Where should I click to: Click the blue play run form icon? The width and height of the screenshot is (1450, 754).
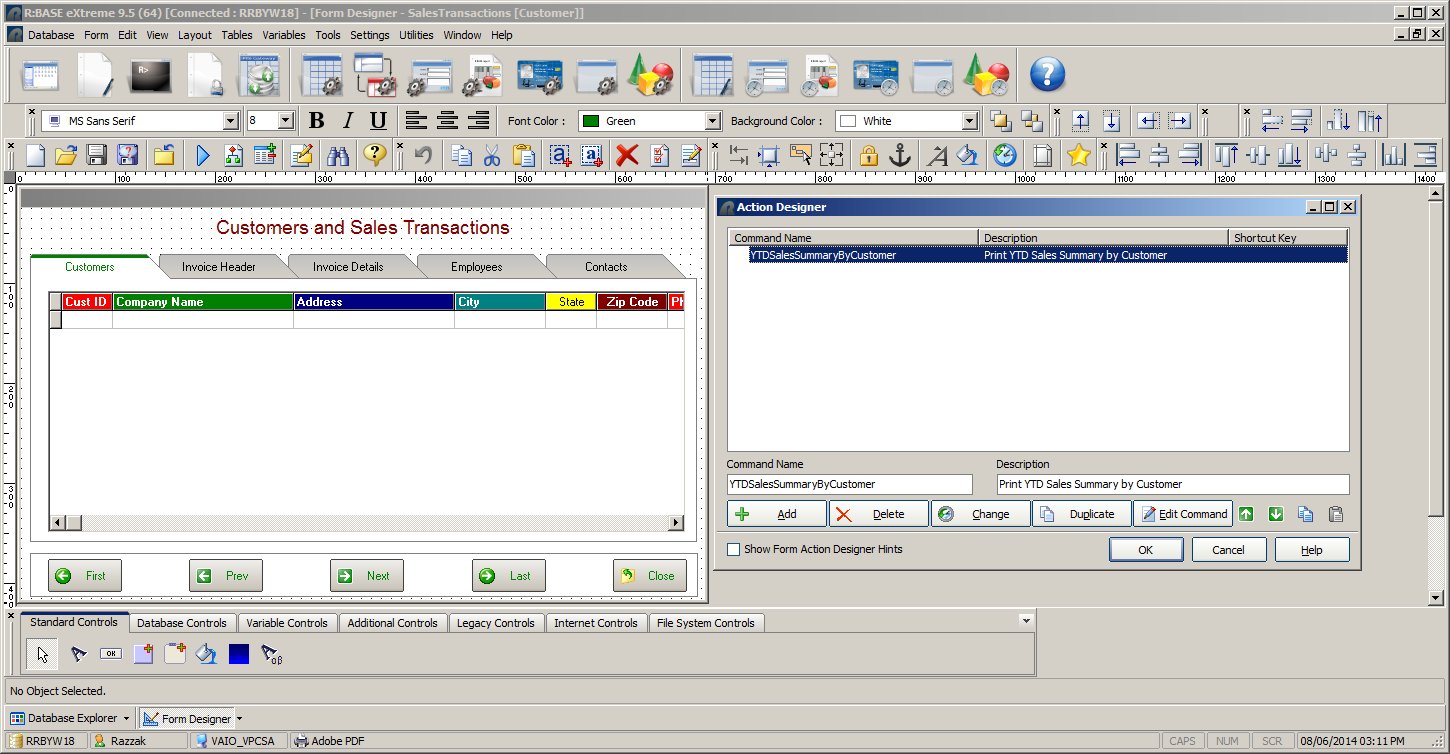point(203,155)
